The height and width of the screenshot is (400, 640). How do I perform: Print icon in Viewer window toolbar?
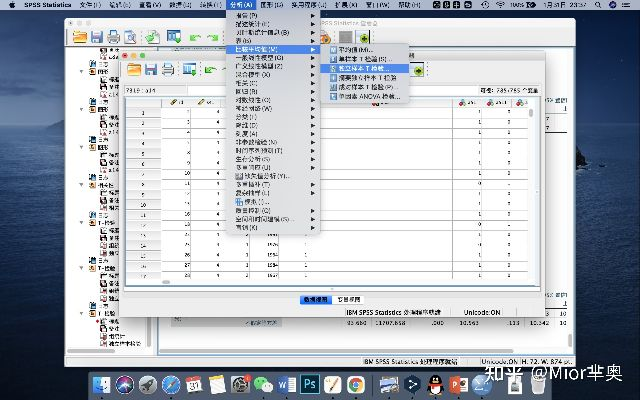tap(113, 37)
